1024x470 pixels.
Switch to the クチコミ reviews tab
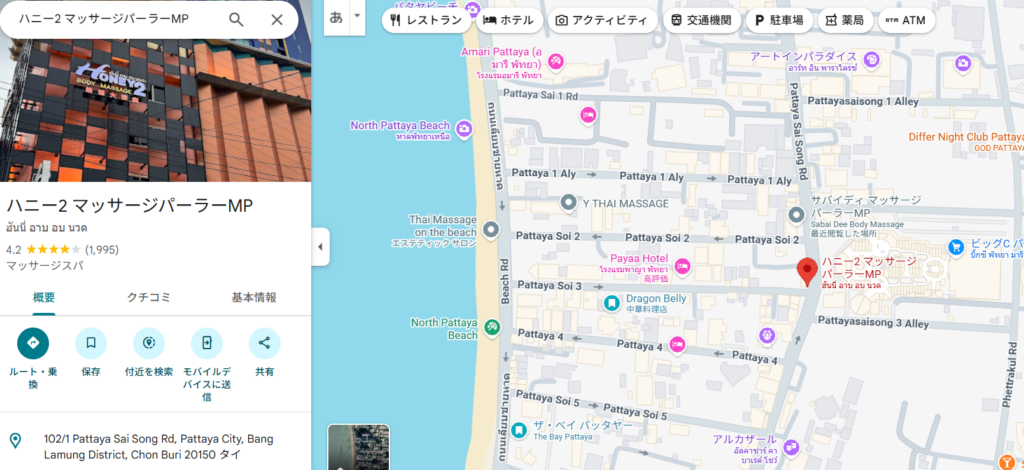[x=149, y=297]
